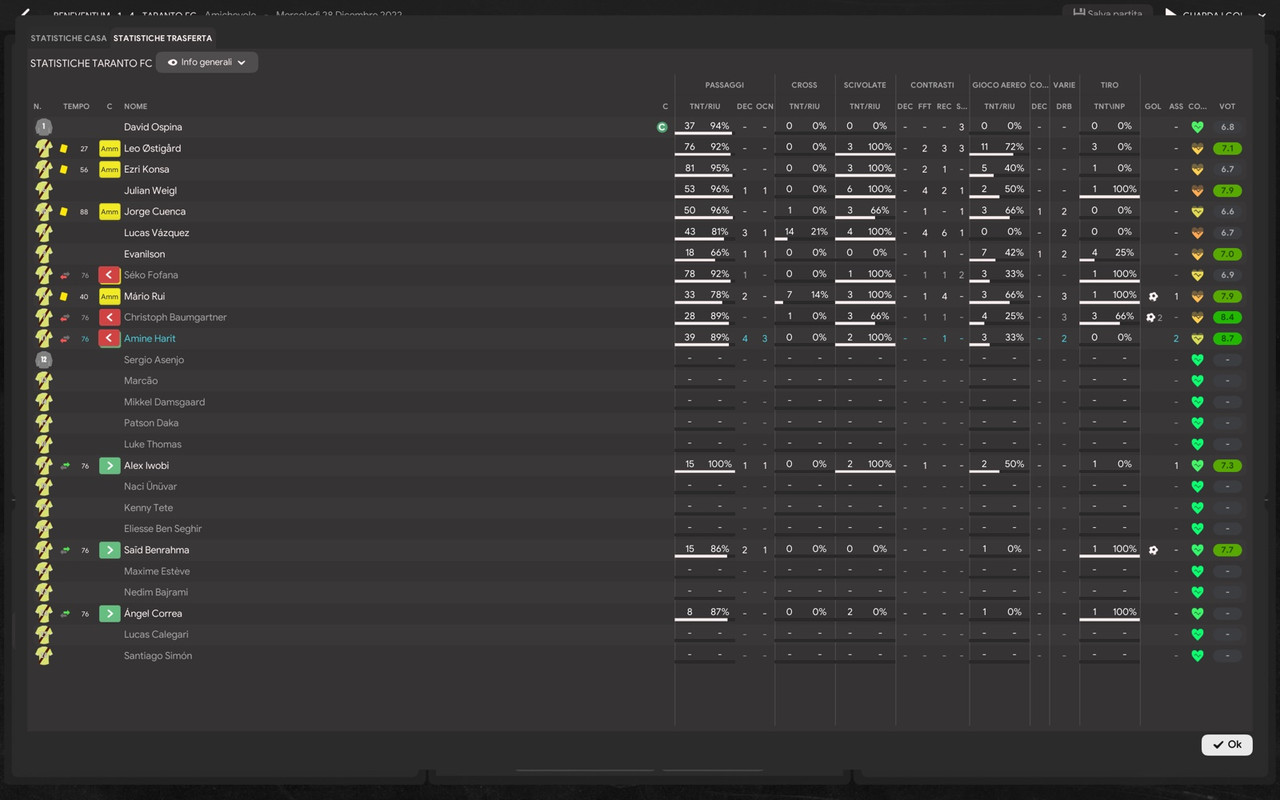The image size is (1280, 800).
Task: Sort by the TEMPO column header
Action: 76,106
